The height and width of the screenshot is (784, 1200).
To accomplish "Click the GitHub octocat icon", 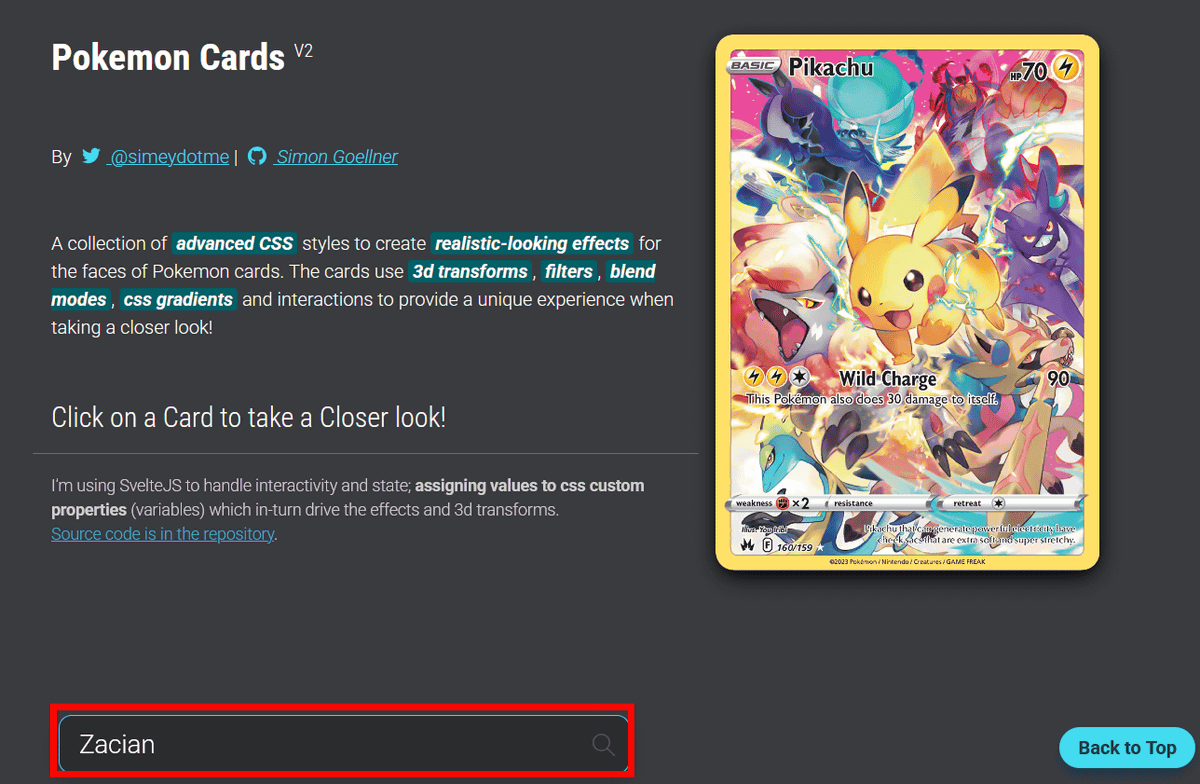I will 257,157.
